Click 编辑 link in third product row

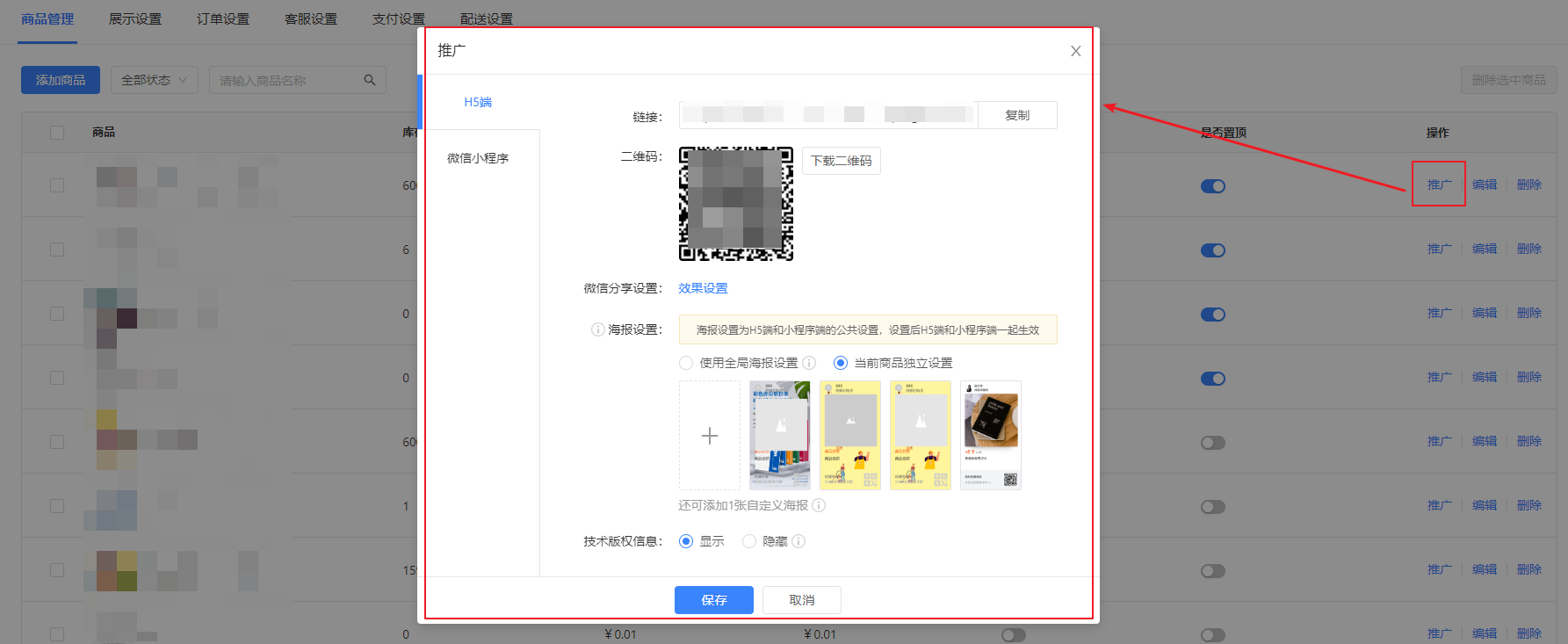tap(1485, 313)
